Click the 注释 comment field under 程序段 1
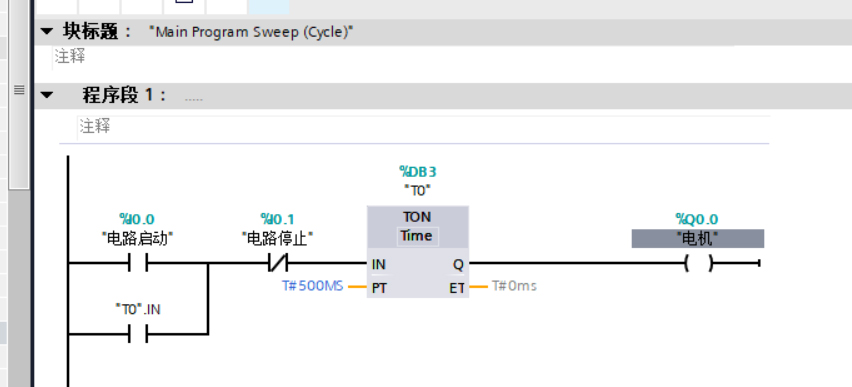852x387 pixels. (424, 127)
